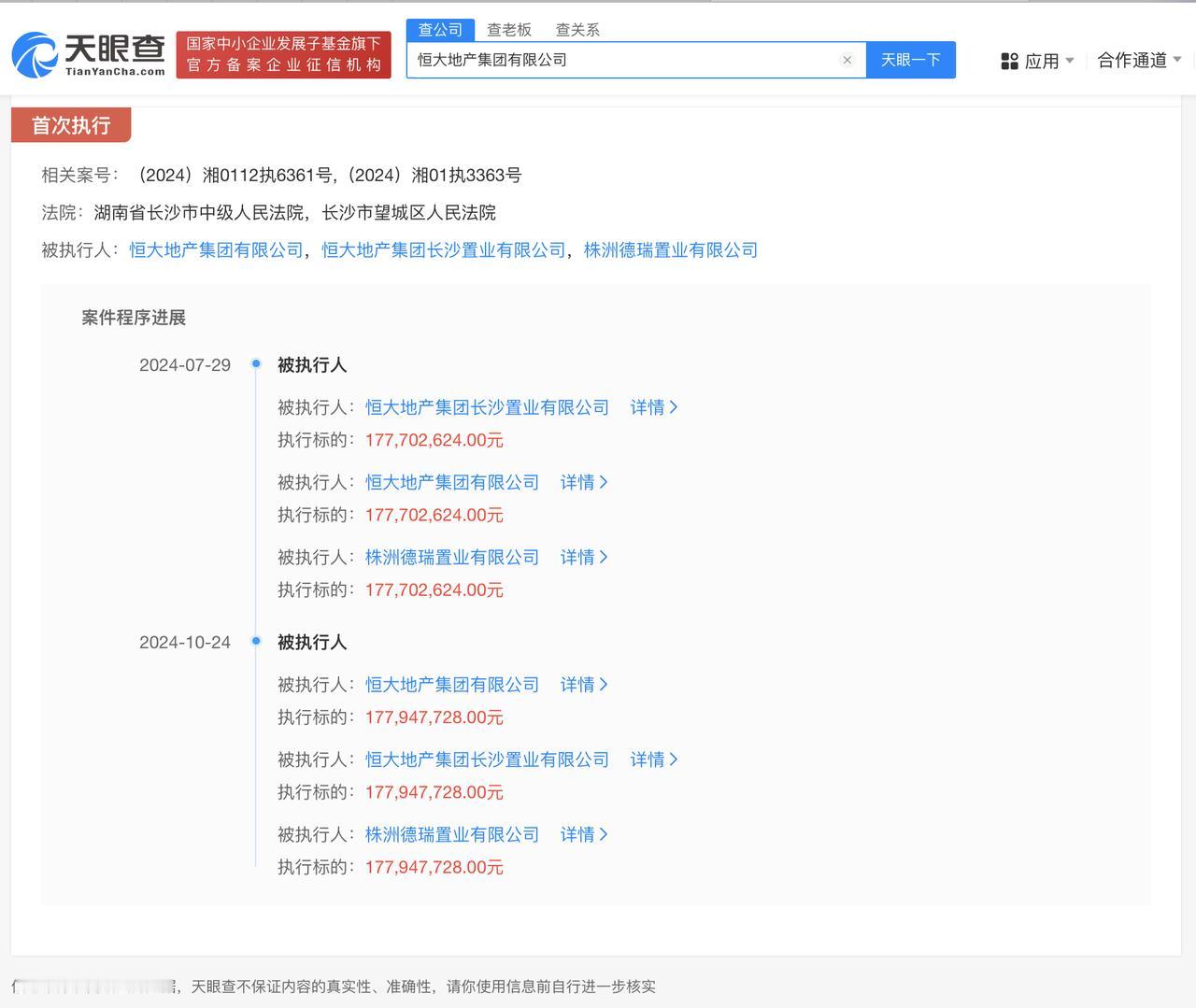This screenshot has height=1008, width=1196.
Task: Switch to the 查关系 tab
Action: tap(577, 30)
